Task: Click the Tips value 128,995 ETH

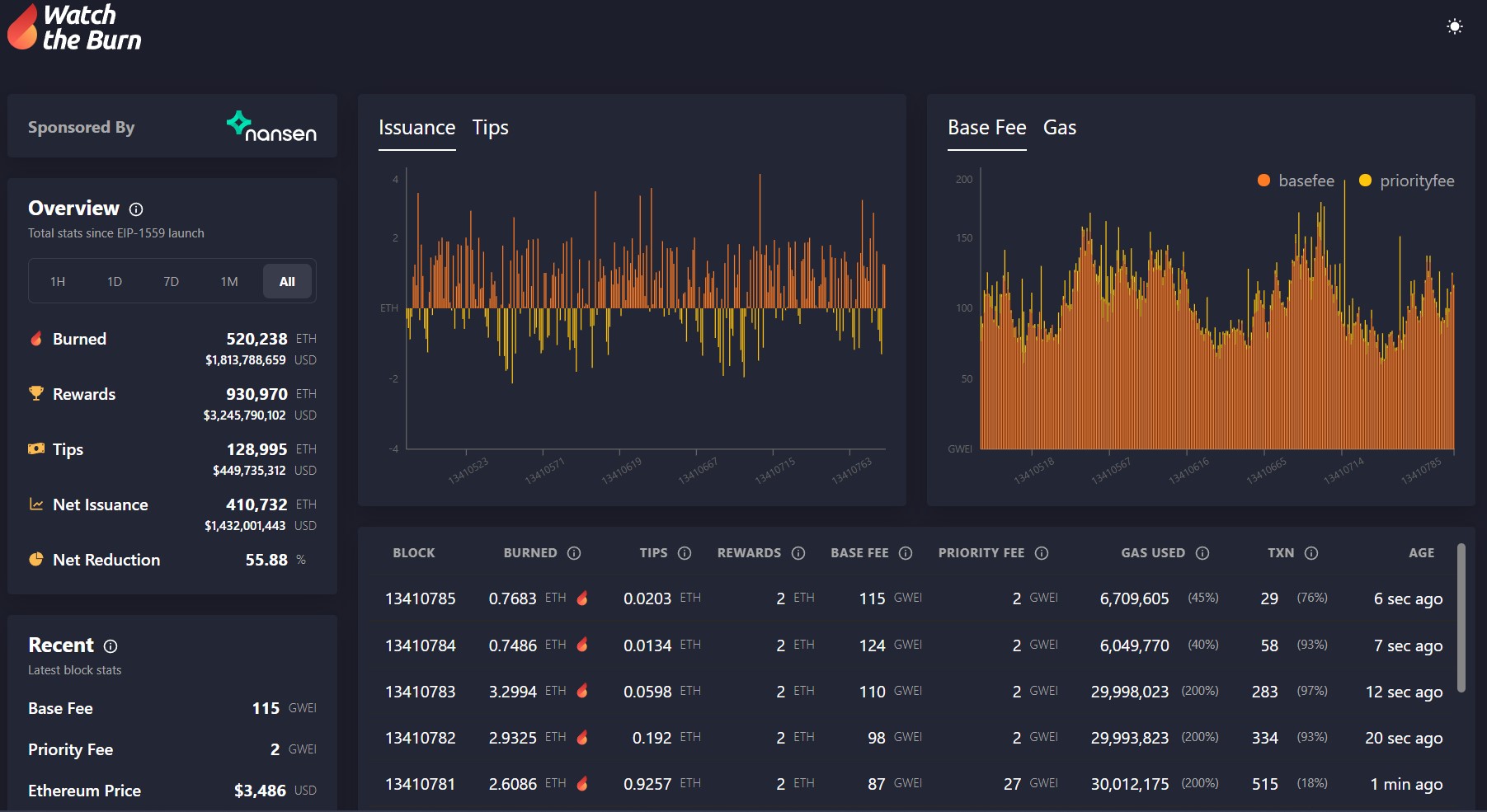Action: click(x=271, y=449)
